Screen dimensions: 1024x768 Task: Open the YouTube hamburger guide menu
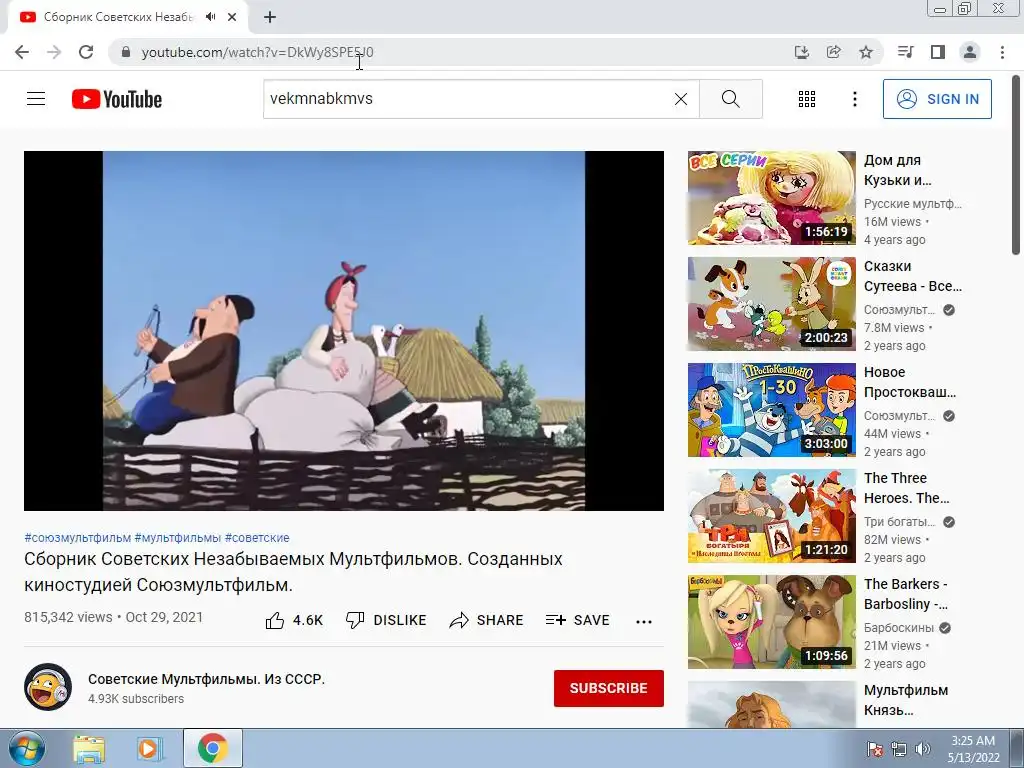pyautogui.click(x=36, y=99)
